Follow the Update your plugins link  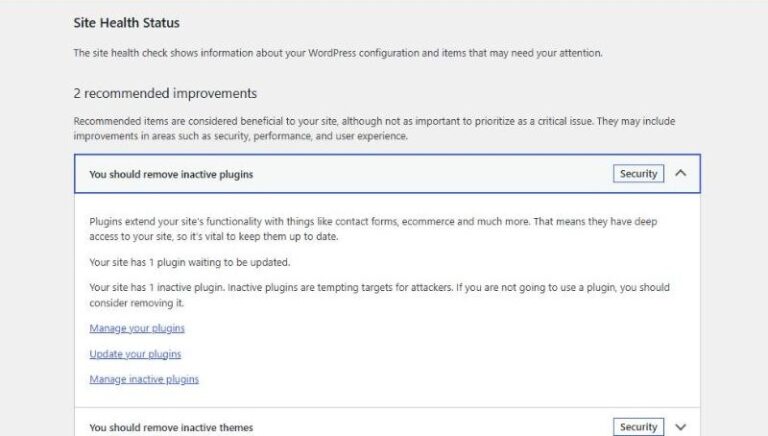pyautogui.click(x=135, y=354)
